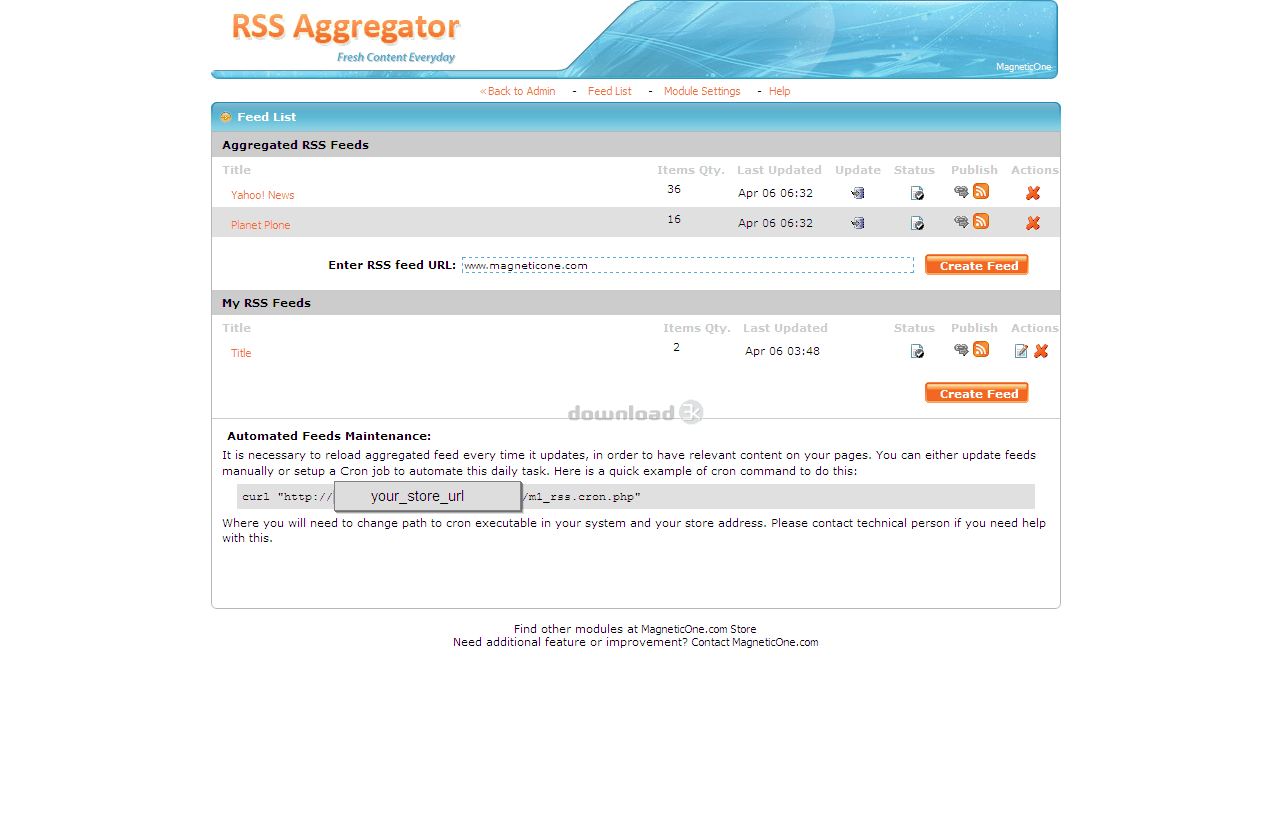Delete the Yahoo! News feed
1272x824 pixels.
point(1033,194)
